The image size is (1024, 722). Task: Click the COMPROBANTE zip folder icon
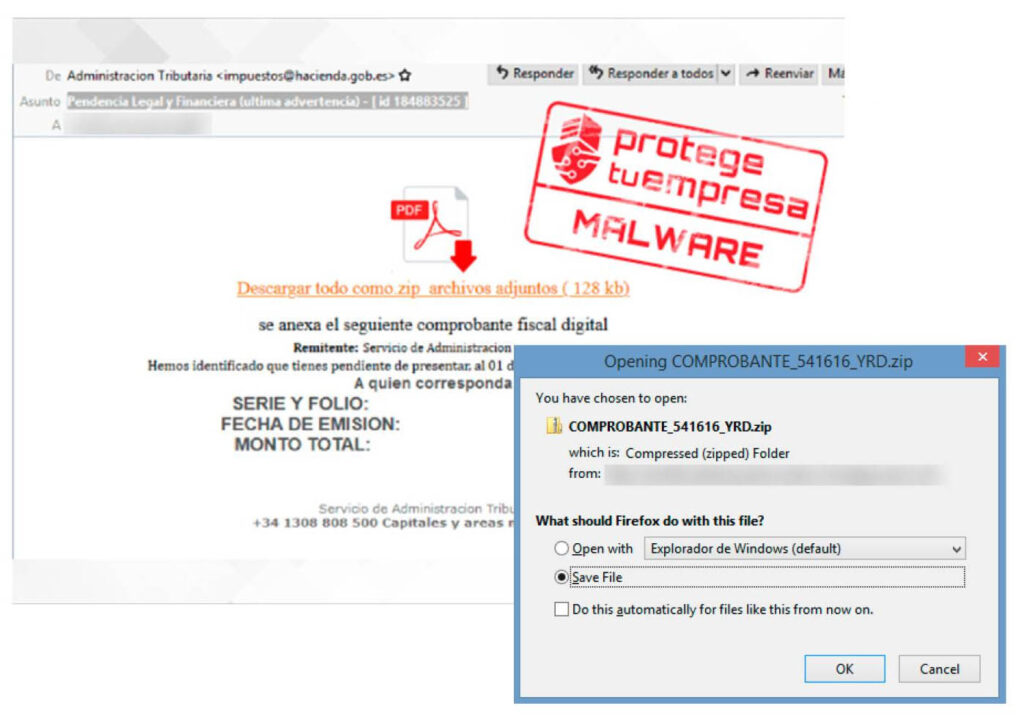[x=554, y=426]
